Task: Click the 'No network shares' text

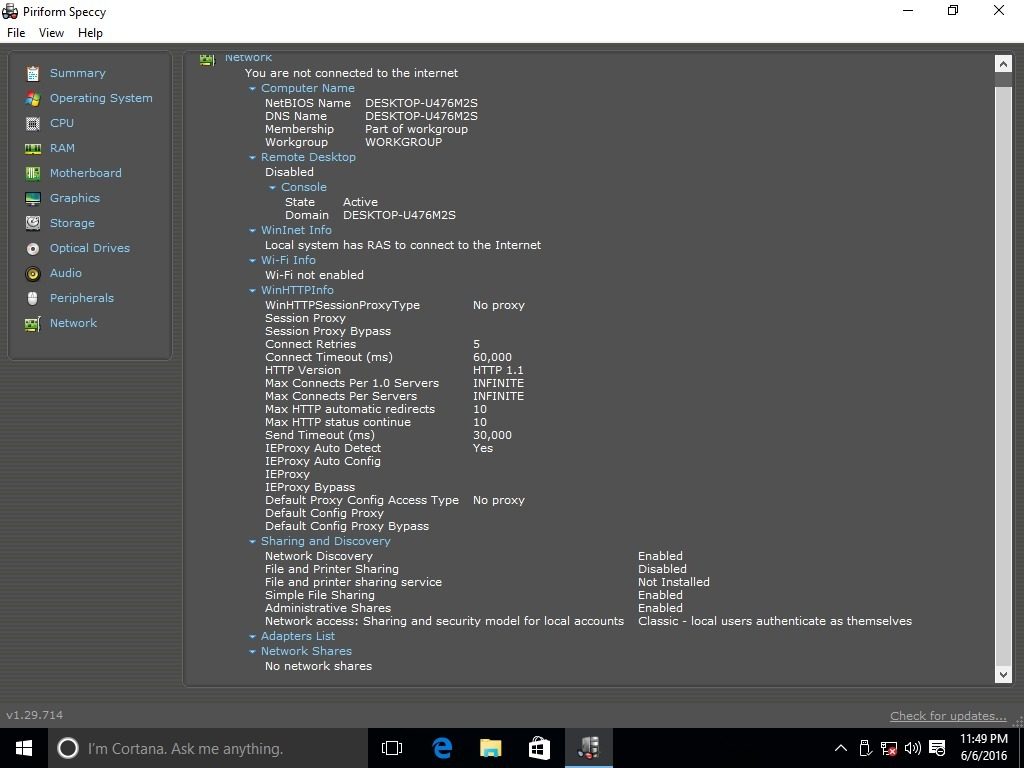Action: click(318, 667)
